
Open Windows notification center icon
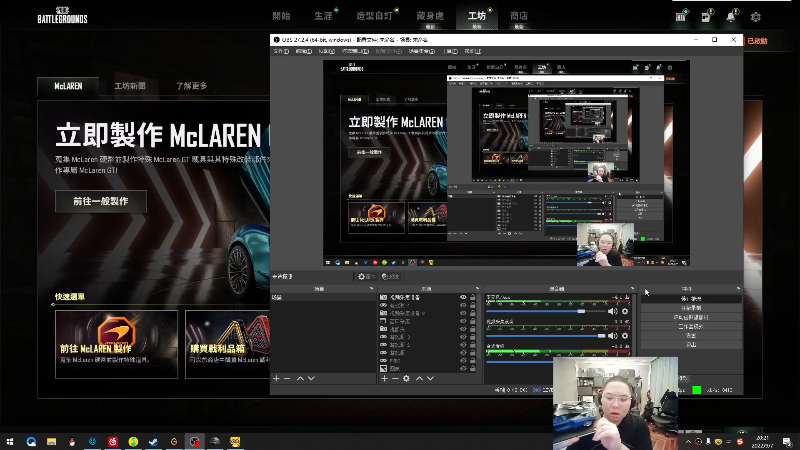pyautogui.click(x=787, y=442)
